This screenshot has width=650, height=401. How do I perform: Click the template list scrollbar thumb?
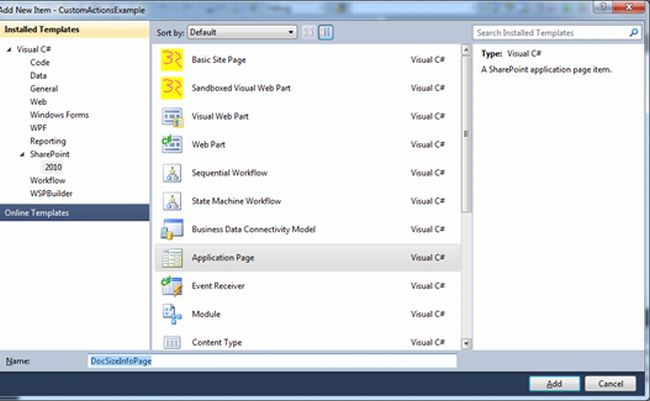tap(466, 134)
